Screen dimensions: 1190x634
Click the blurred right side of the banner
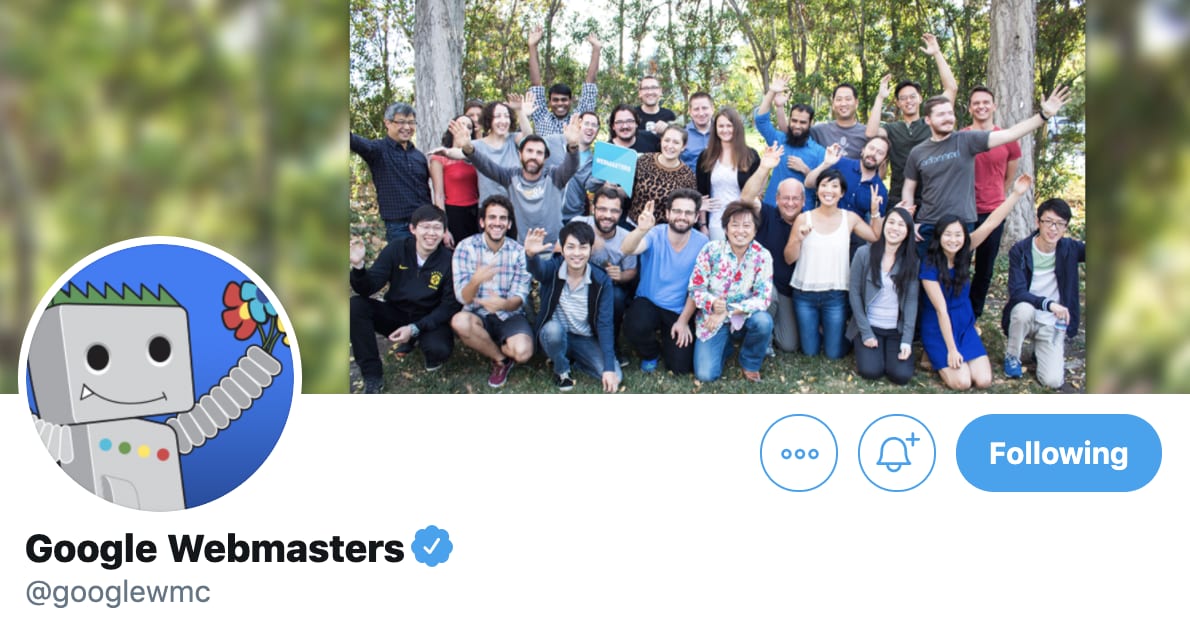[x=1138, y=196]
